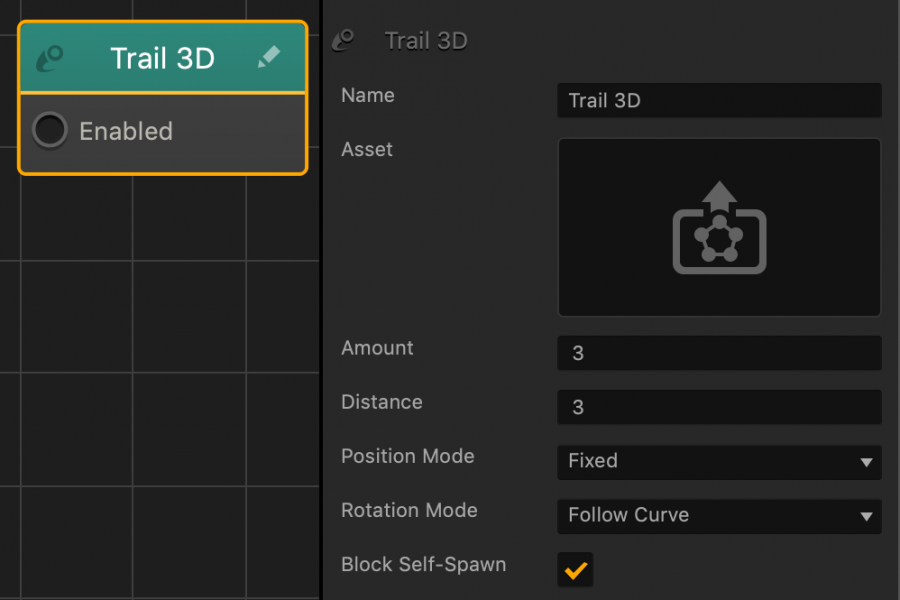Screen dimensions: 900x600
Task: Select the Trail 3D title in the inspector
Action: (x=426, y=40)
